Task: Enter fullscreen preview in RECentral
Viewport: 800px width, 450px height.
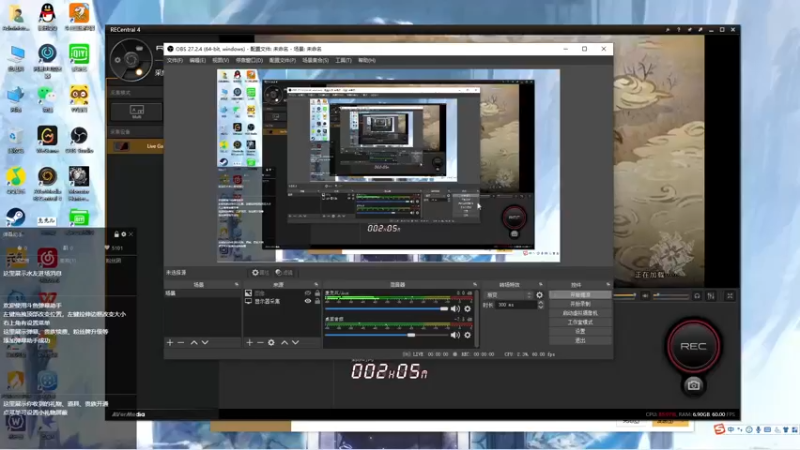Action: 730,296
